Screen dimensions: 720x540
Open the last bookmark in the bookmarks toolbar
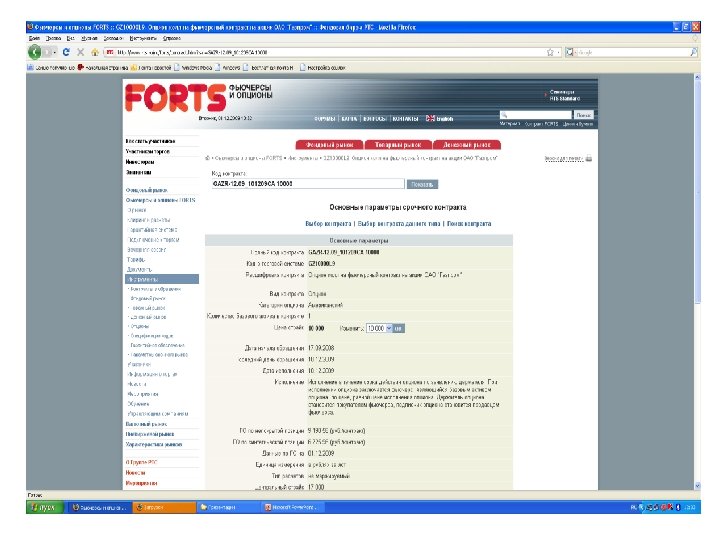(322, 68)
